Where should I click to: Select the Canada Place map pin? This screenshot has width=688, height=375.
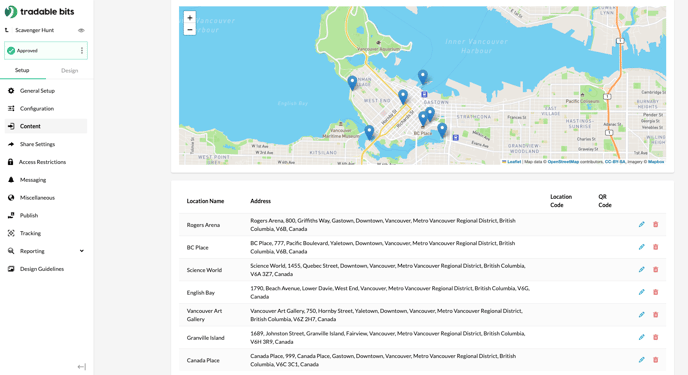point(423,77)
